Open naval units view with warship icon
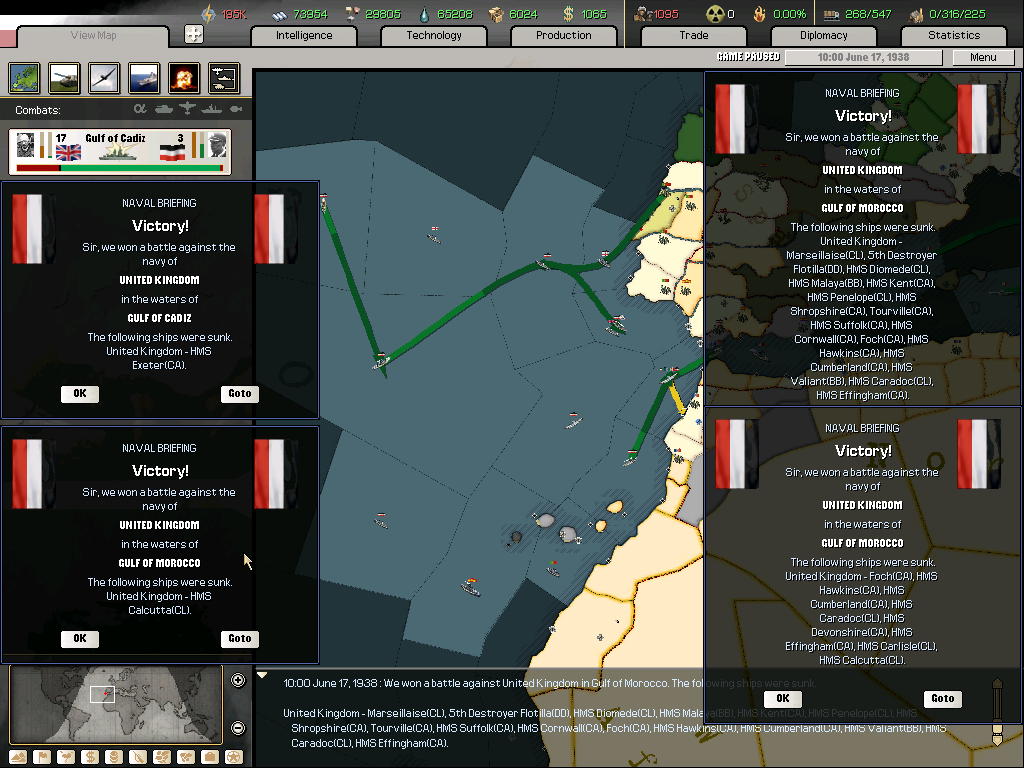Viewport: 1024px width, 768px height. (144, 77)
